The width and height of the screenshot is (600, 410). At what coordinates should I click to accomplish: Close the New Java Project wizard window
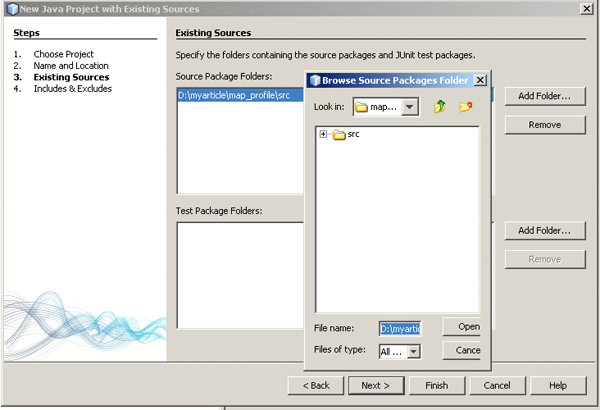coord(585,8)
